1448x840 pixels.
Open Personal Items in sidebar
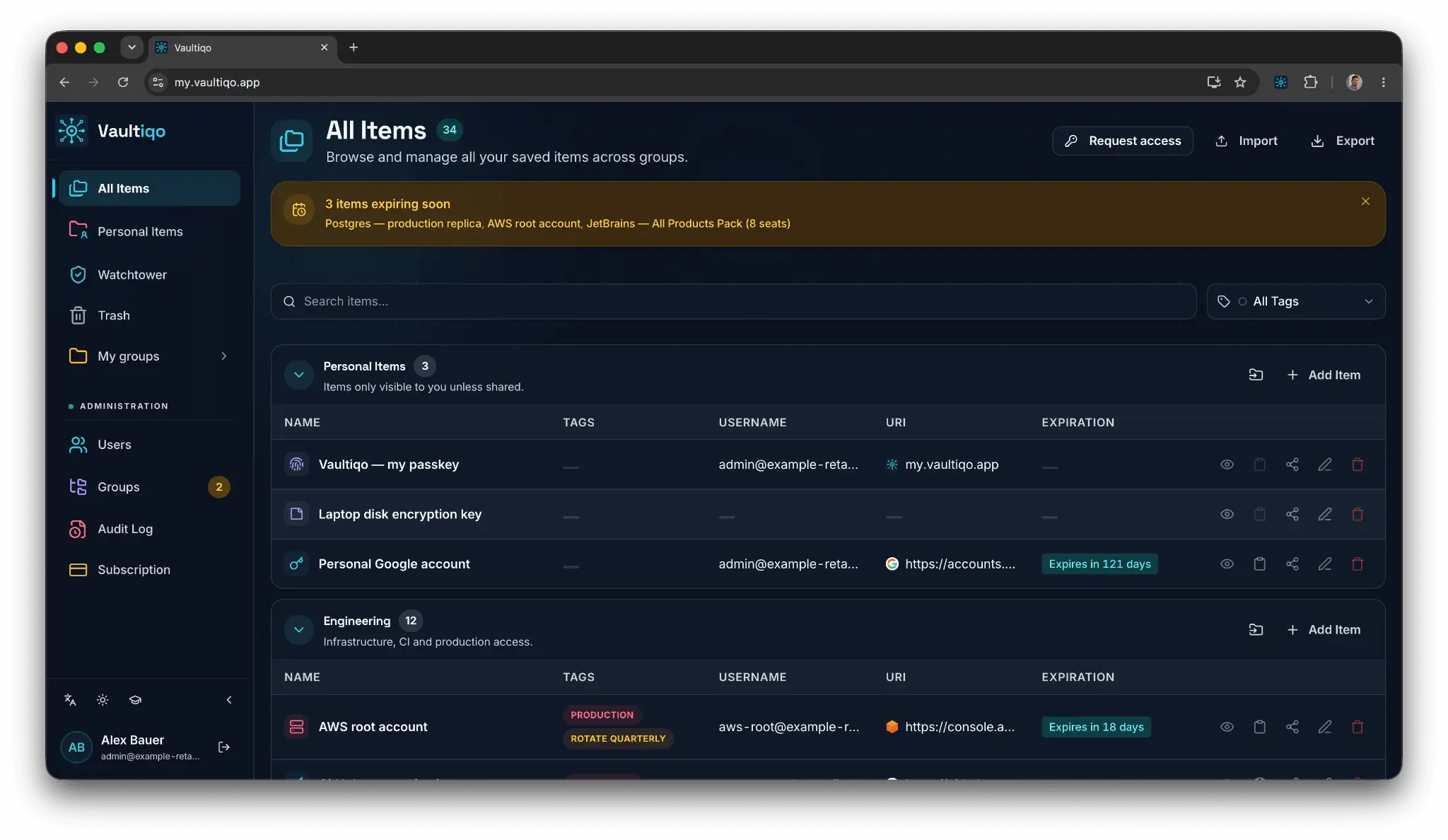149,231
